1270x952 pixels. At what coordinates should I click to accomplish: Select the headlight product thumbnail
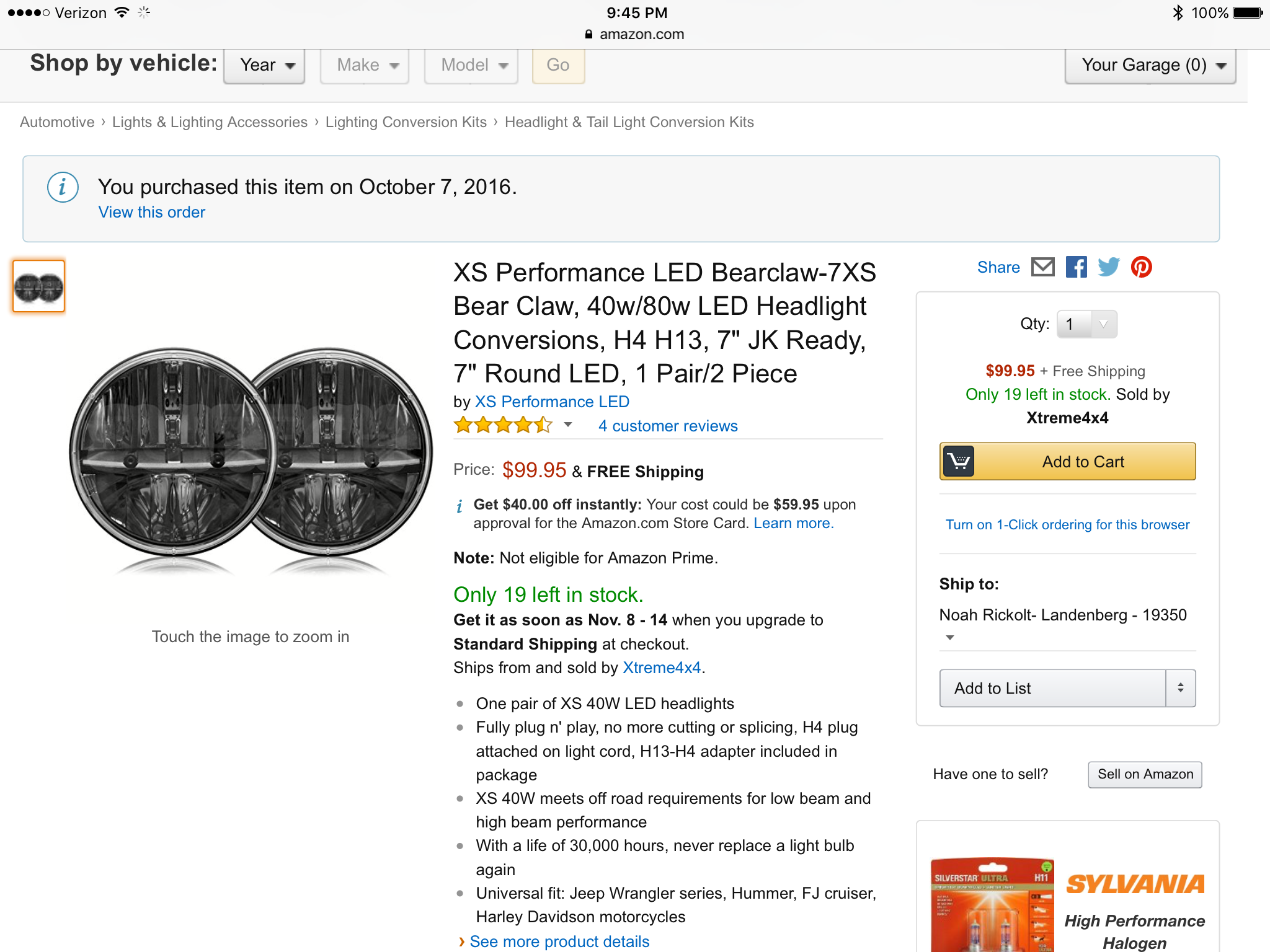(39, 287)
